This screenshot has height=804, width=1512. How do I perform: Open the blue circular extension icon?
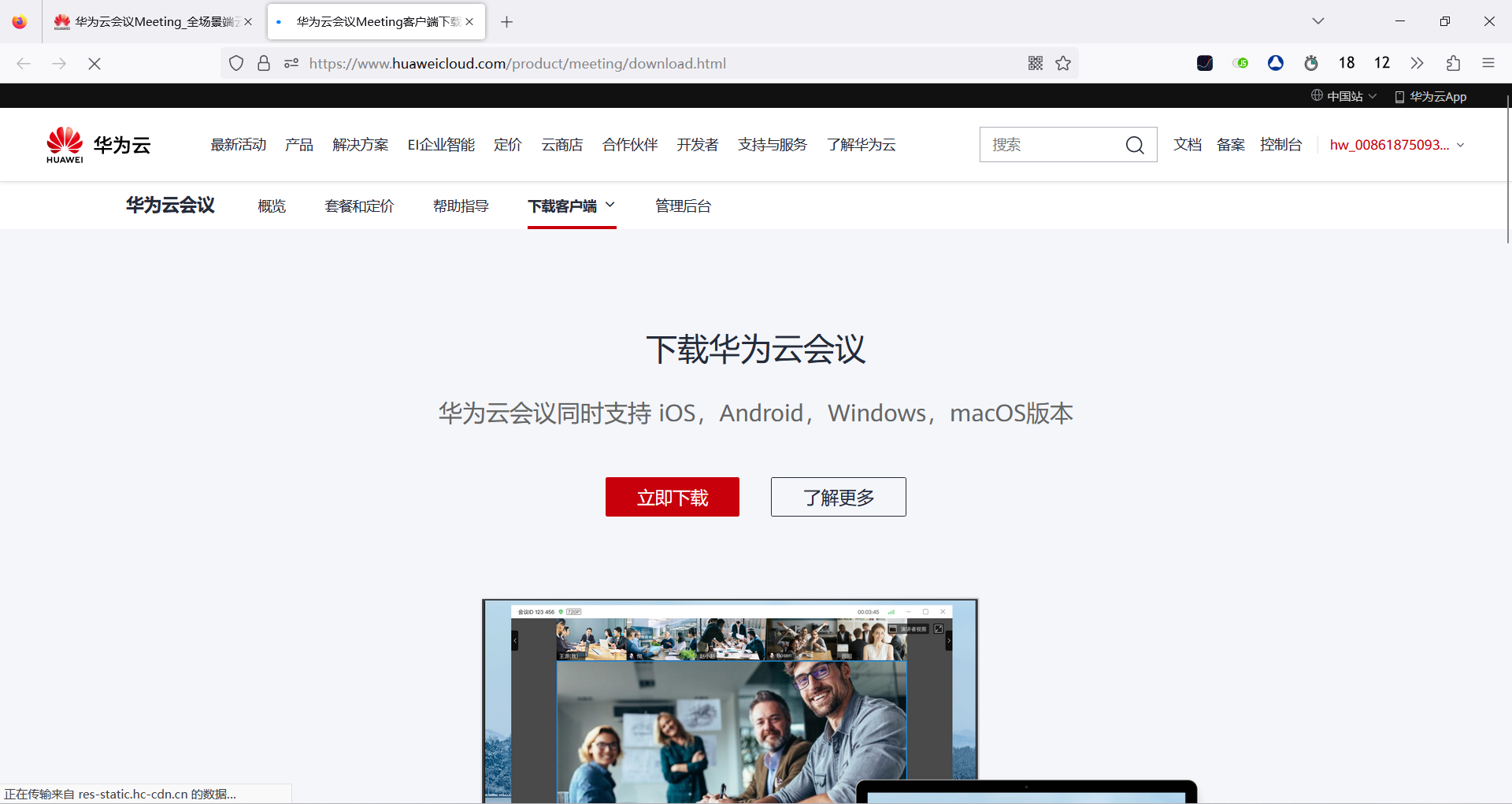(x=1276, y=64)
